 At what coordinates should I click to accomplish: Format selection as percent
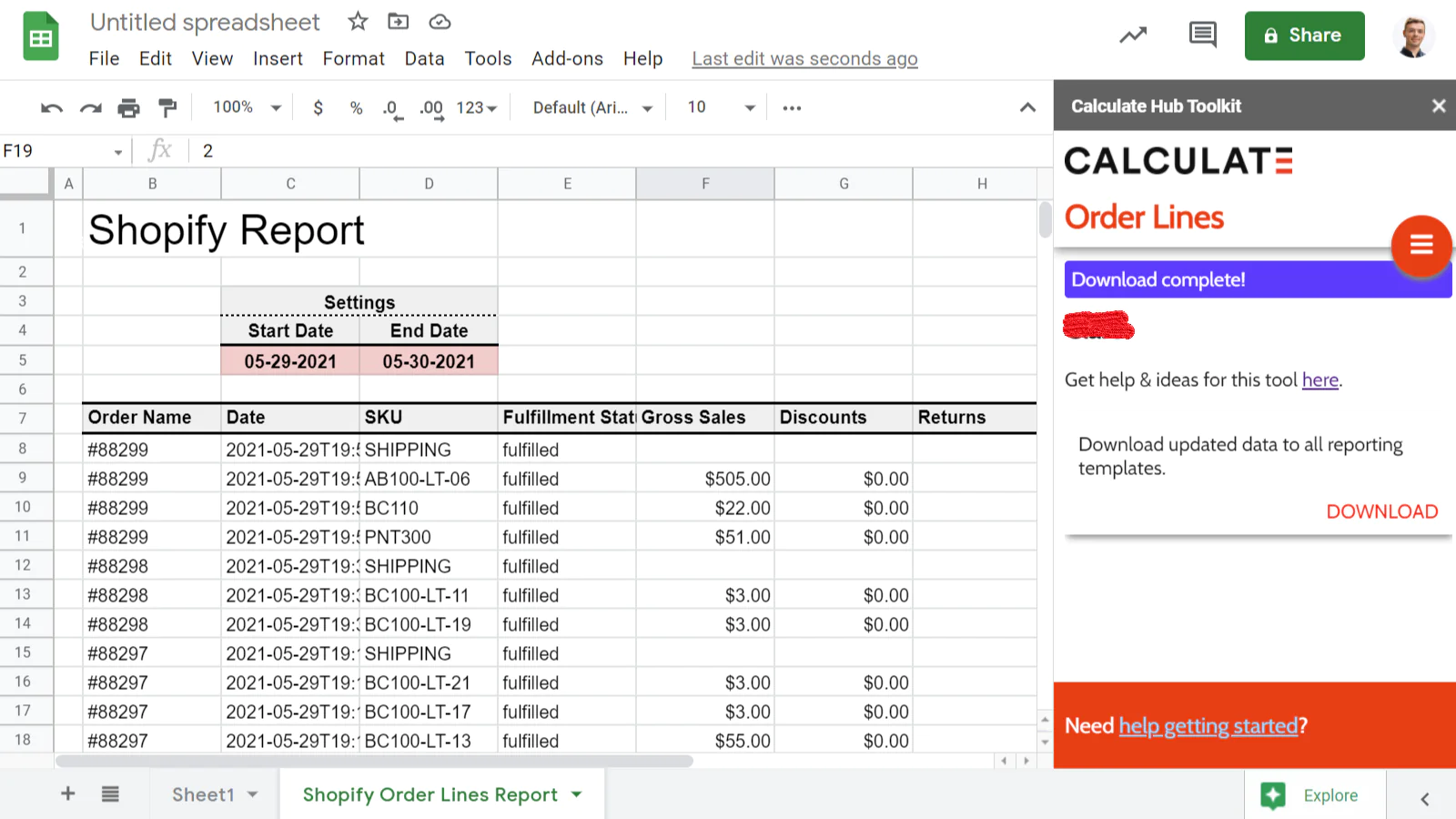356,108
